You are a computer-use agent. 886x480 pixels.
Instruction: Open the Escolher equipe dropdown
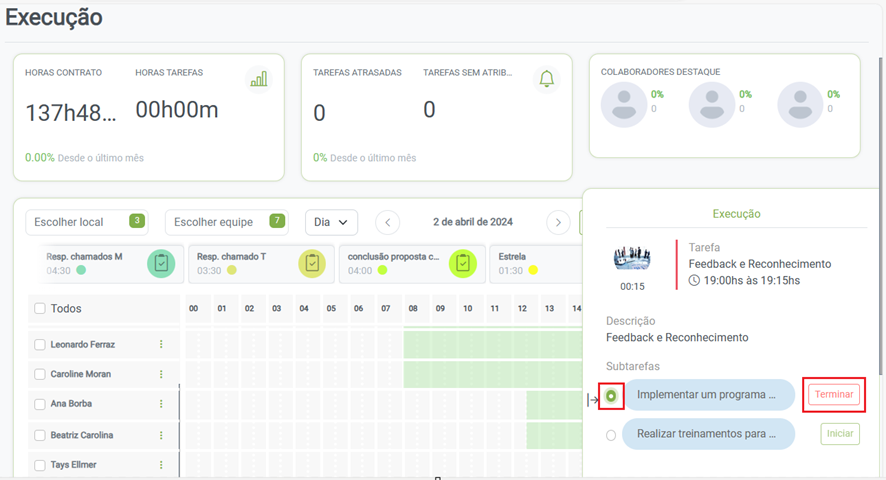click(x=229, y=222)
